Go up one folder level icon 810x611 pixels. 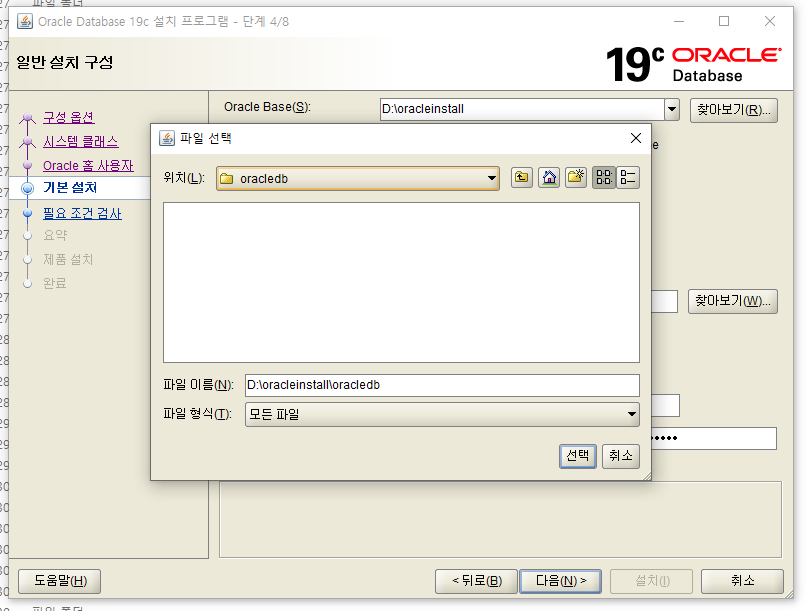click(x=522, y=178)
